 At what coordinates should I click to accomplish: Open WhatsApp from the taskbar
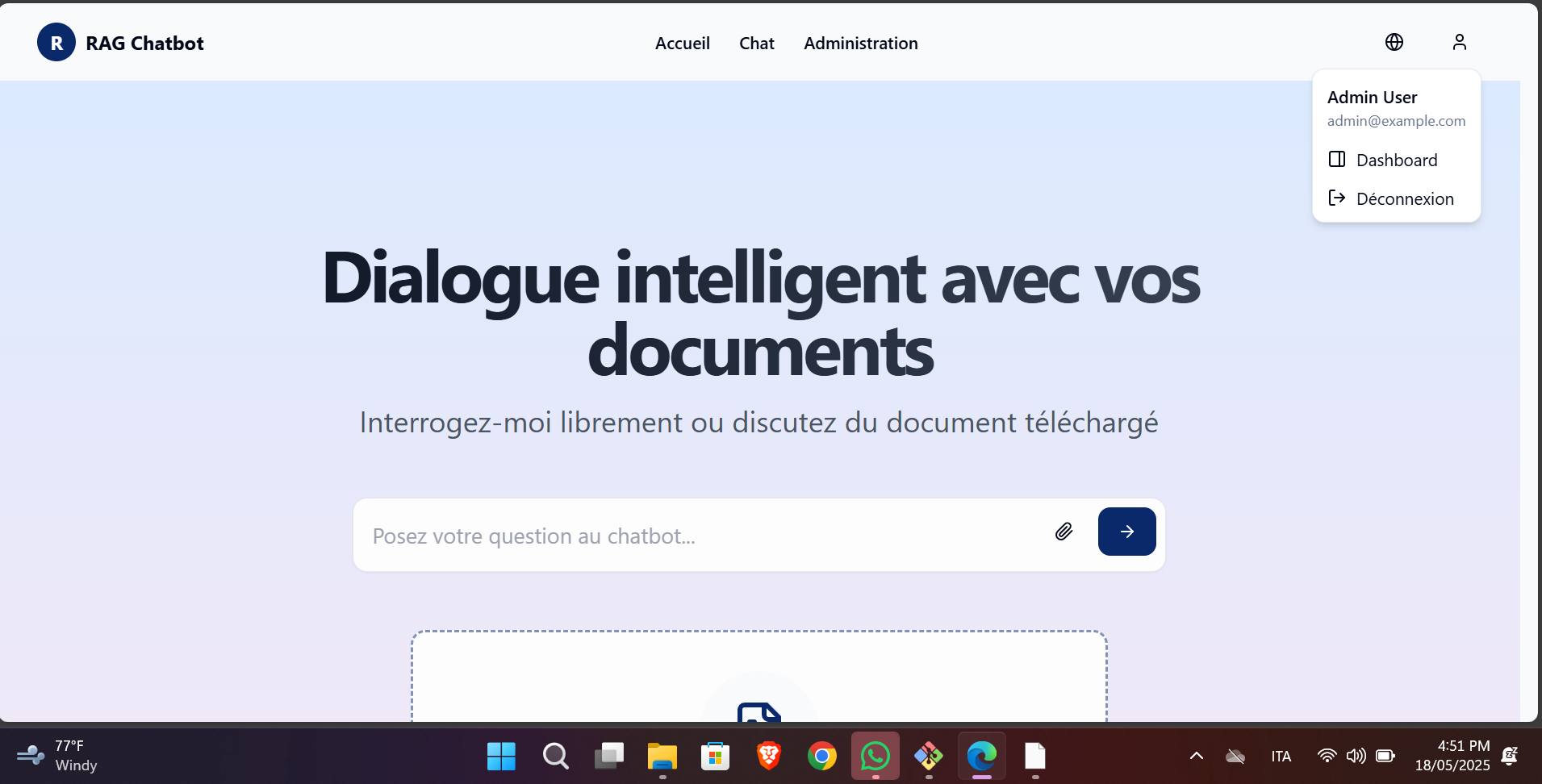pyautogui.click(x=875, y=757)
